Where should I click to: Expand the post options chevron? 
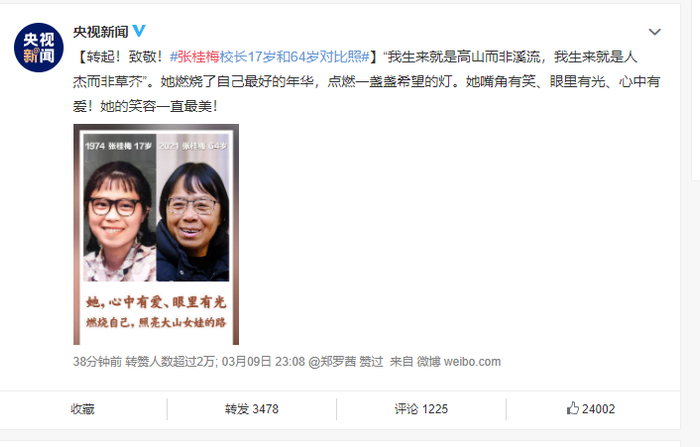click(654, 32)
